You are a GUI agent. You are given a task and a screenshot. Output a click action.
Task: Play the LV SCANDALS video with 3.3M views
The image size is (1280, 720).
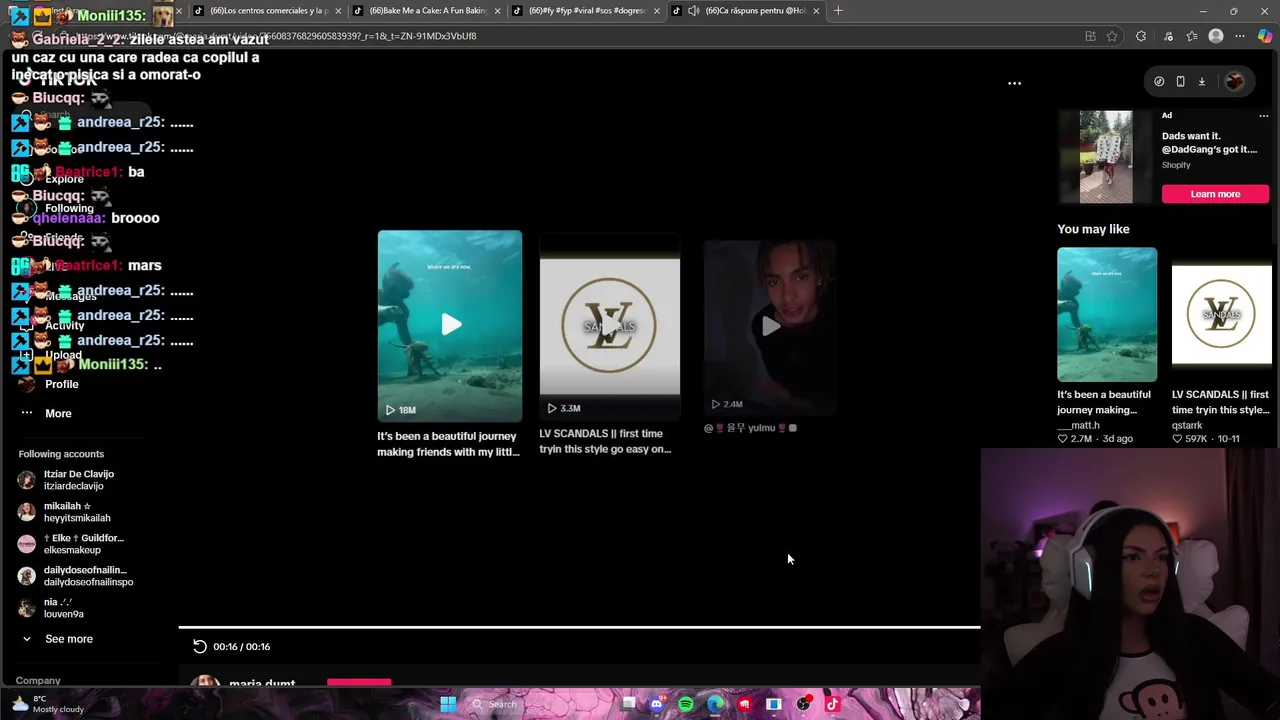pos(610,326)
